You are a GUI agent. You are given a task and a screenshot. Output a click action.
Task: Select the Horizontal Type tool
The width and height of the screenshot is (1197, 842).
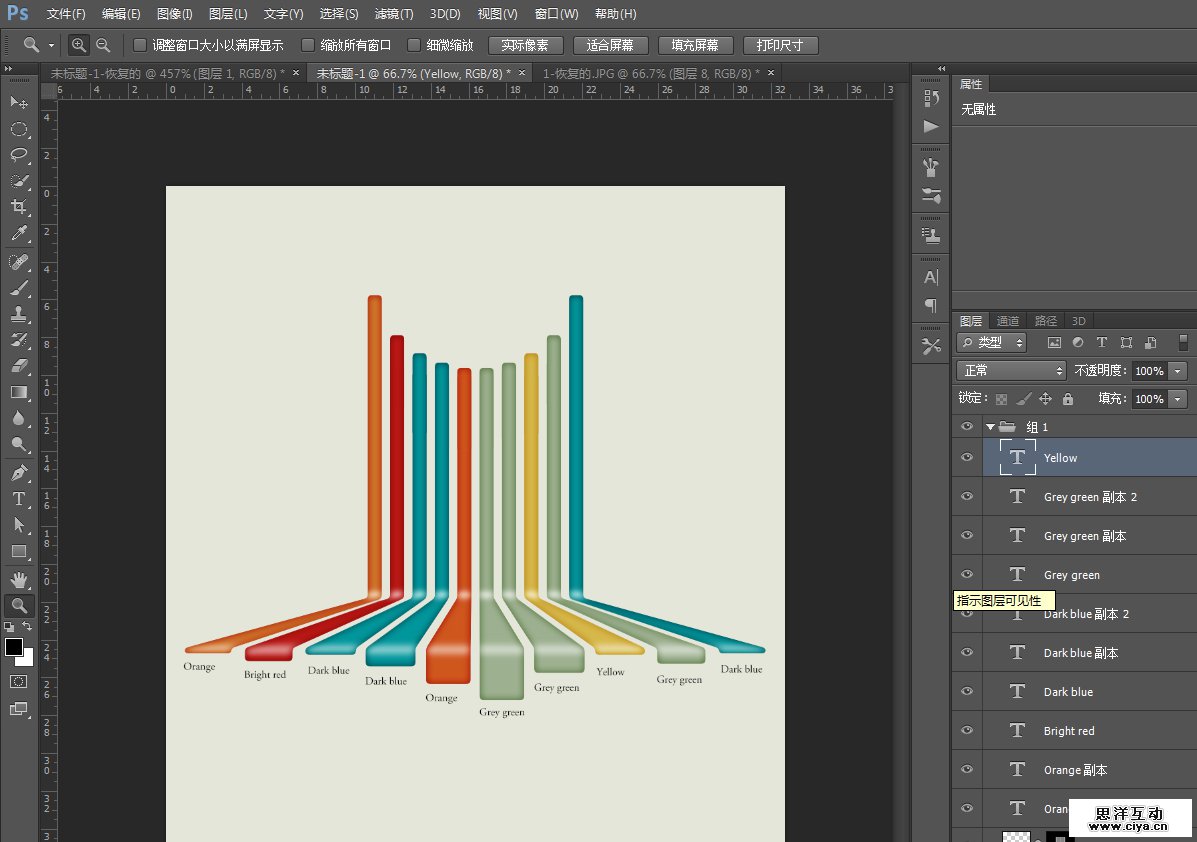point(19,499)
